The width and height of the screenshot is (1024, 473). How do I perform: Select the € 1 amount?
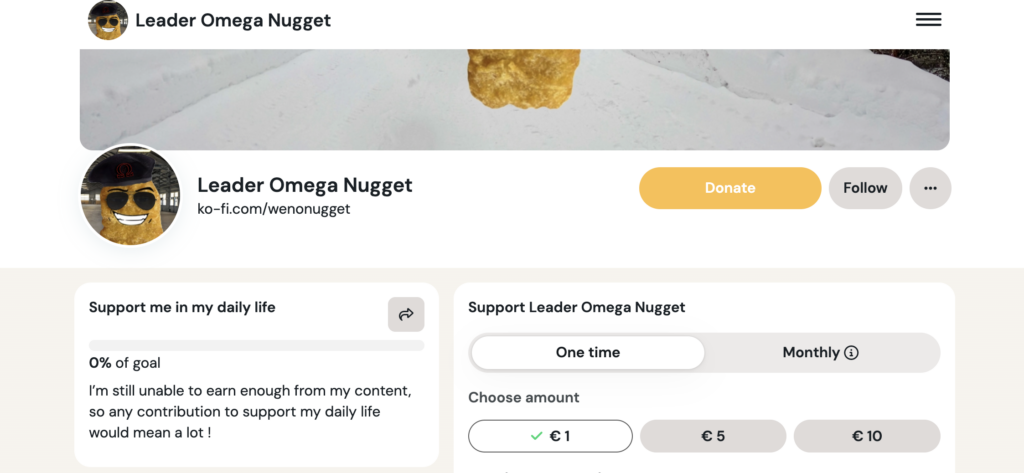coord(550,436)
